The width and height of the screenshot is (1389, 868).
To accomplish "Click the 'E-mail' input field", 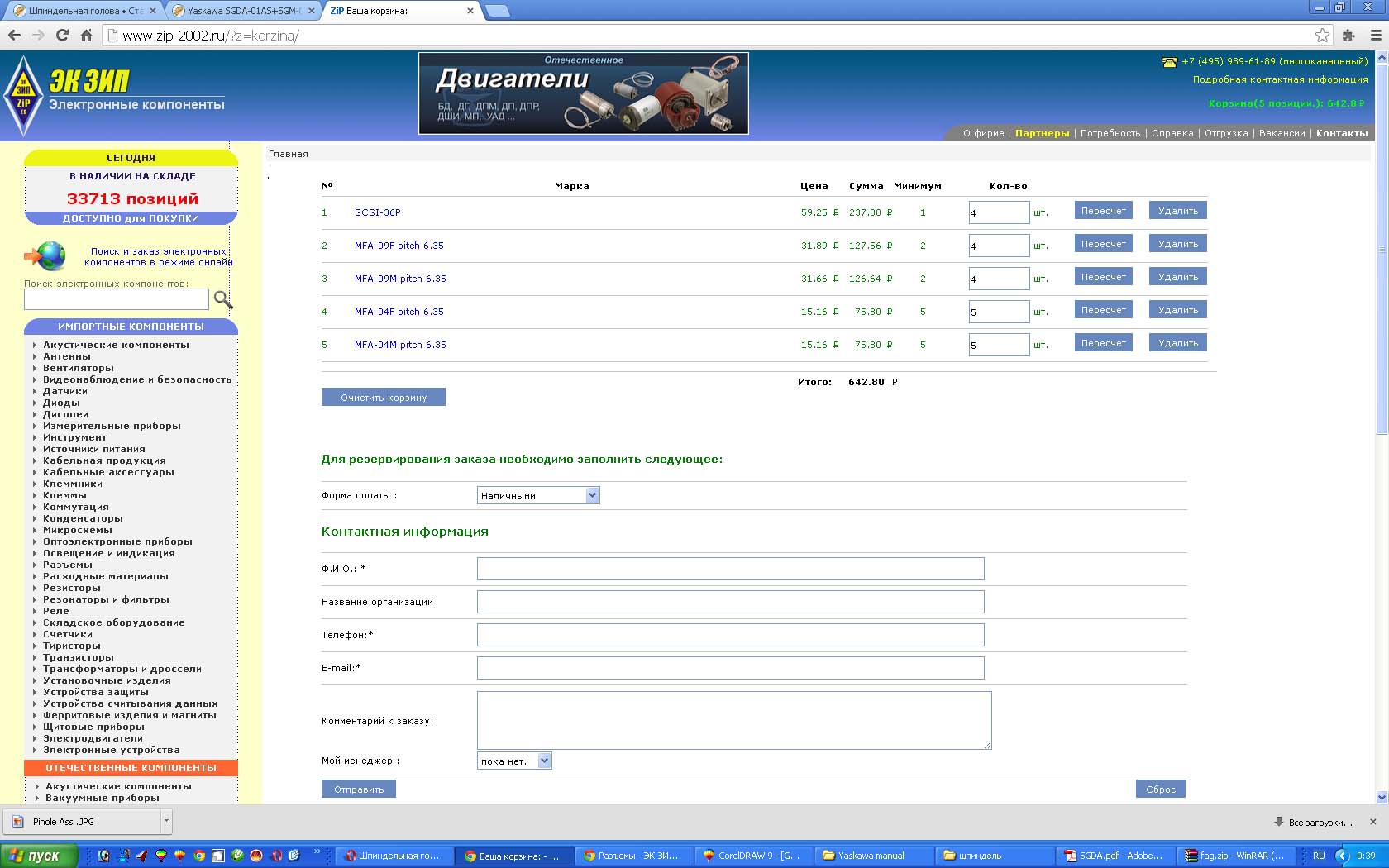I will click(731, 668).
